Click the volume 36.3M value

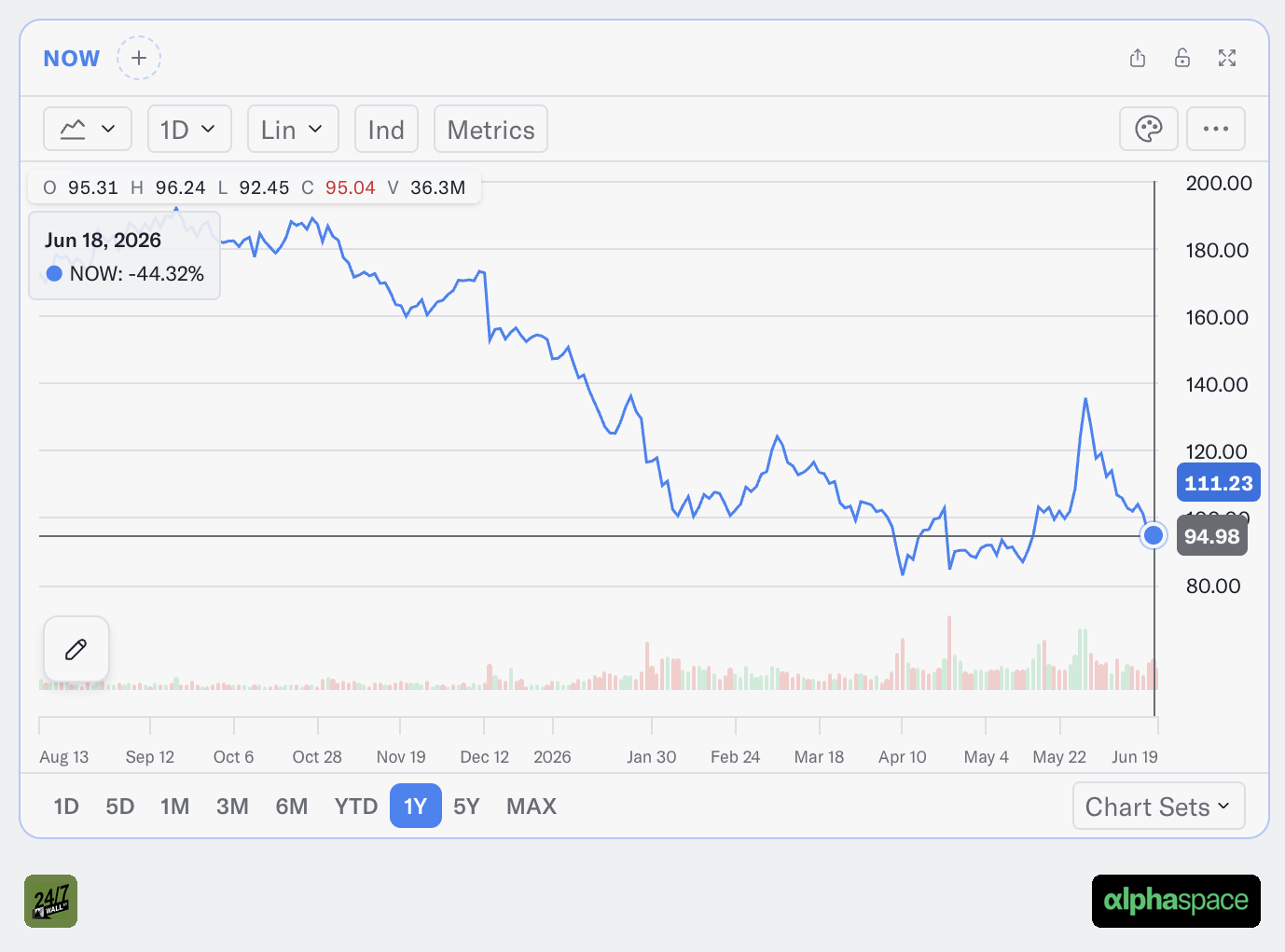(x=438, y=187)
